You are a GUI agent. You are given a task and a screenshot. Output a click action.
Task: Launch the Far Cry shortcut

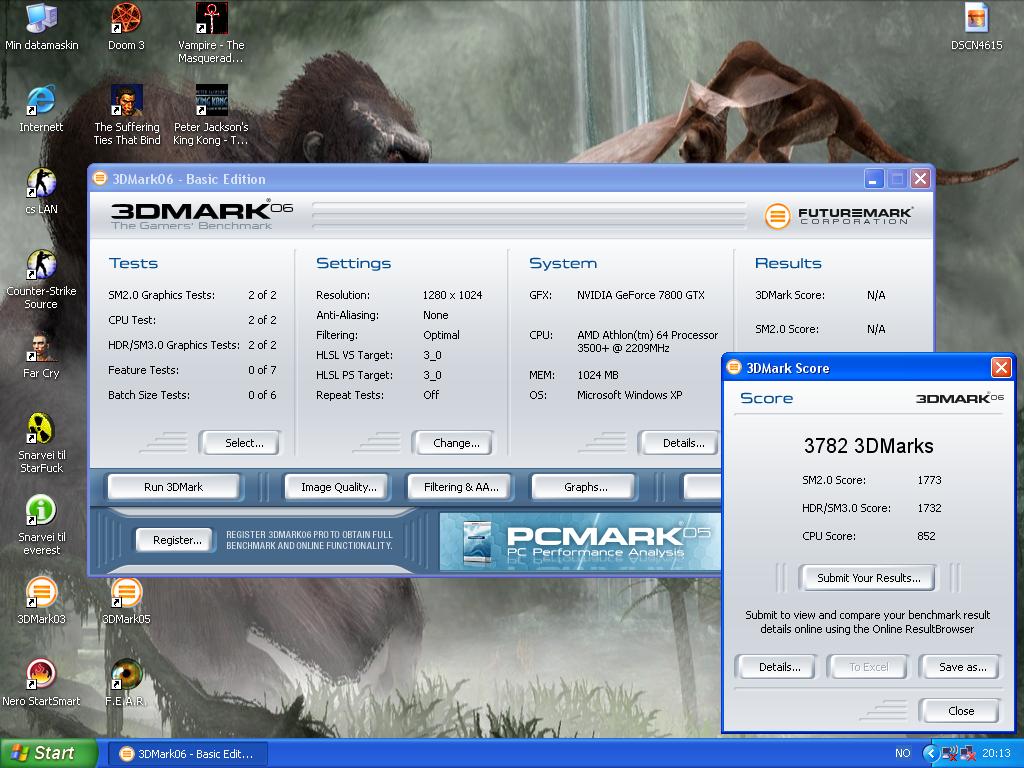pos(41,355)
